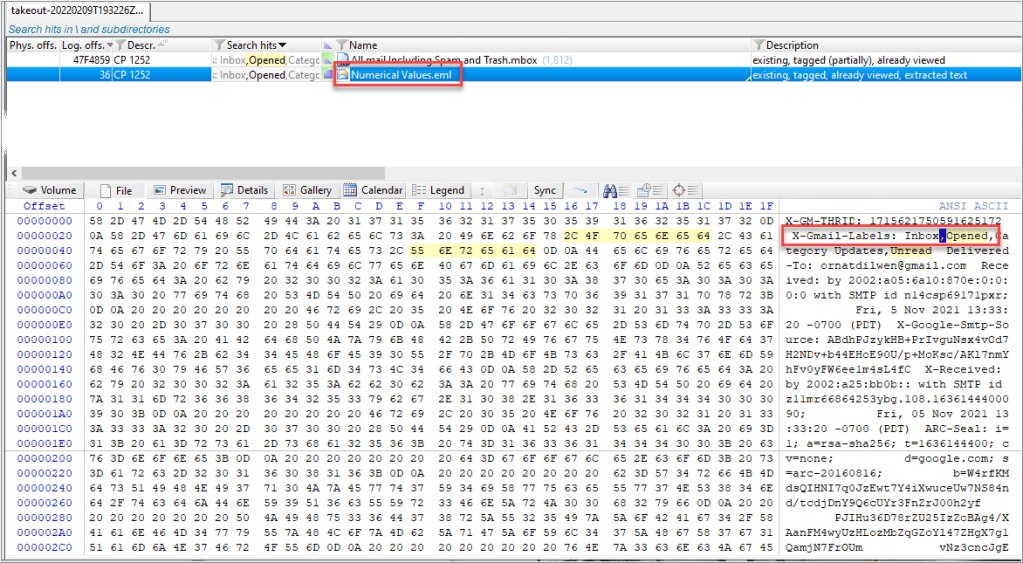Click the Offset column header in hex view

[x=43, y=206]
